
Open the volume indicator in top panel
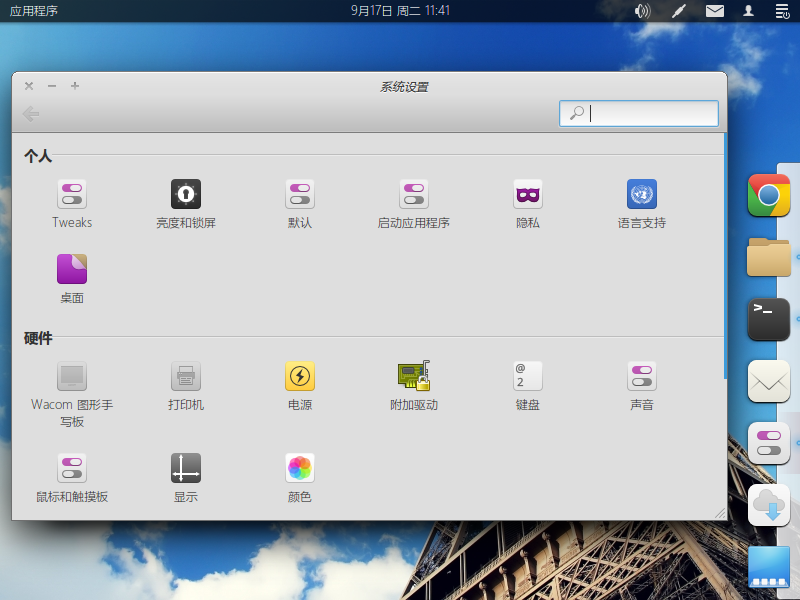[642, 11]
